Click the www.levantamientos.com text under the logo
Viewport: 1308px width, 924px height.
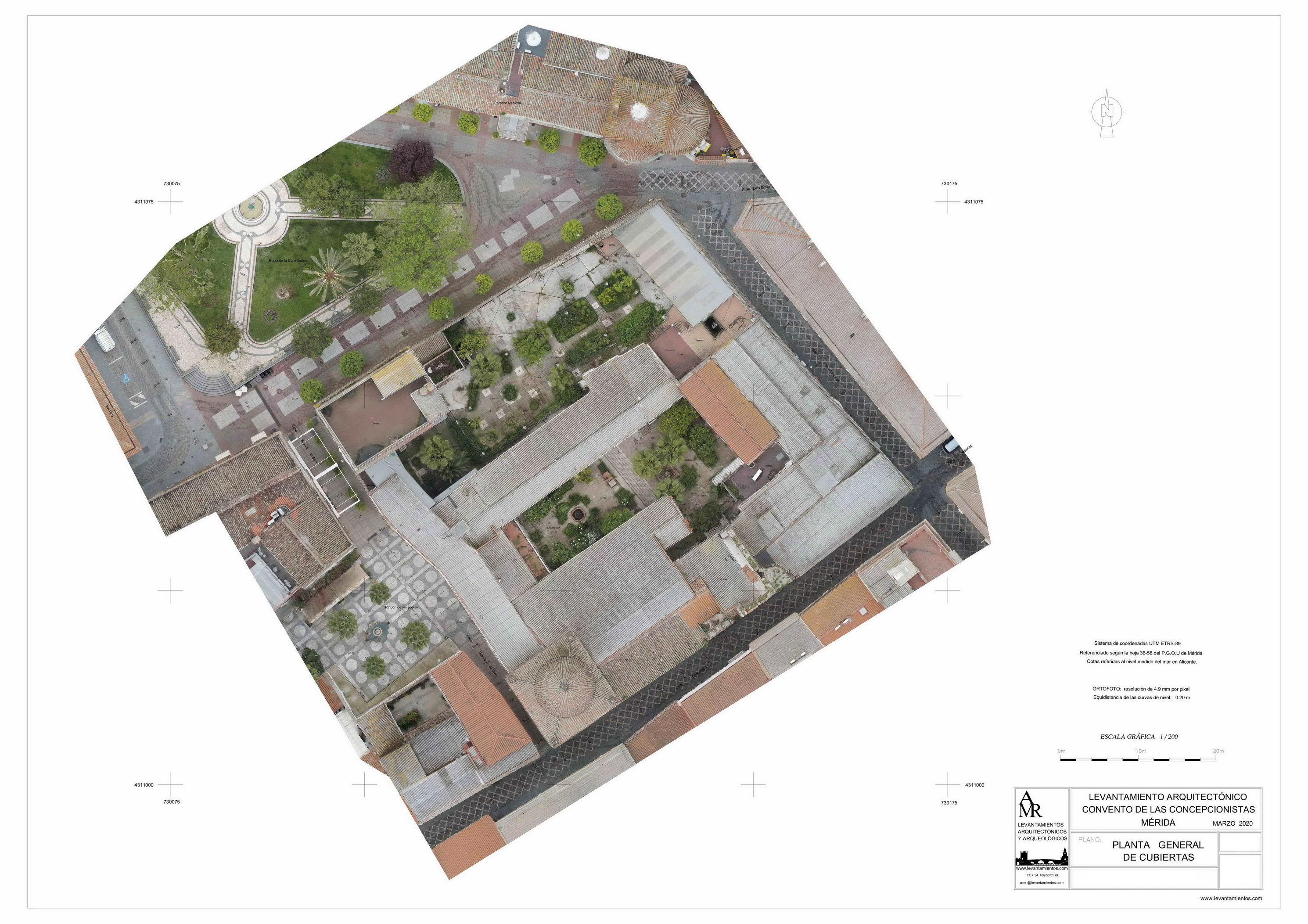pyautogui.click(x=1042, y=868)
